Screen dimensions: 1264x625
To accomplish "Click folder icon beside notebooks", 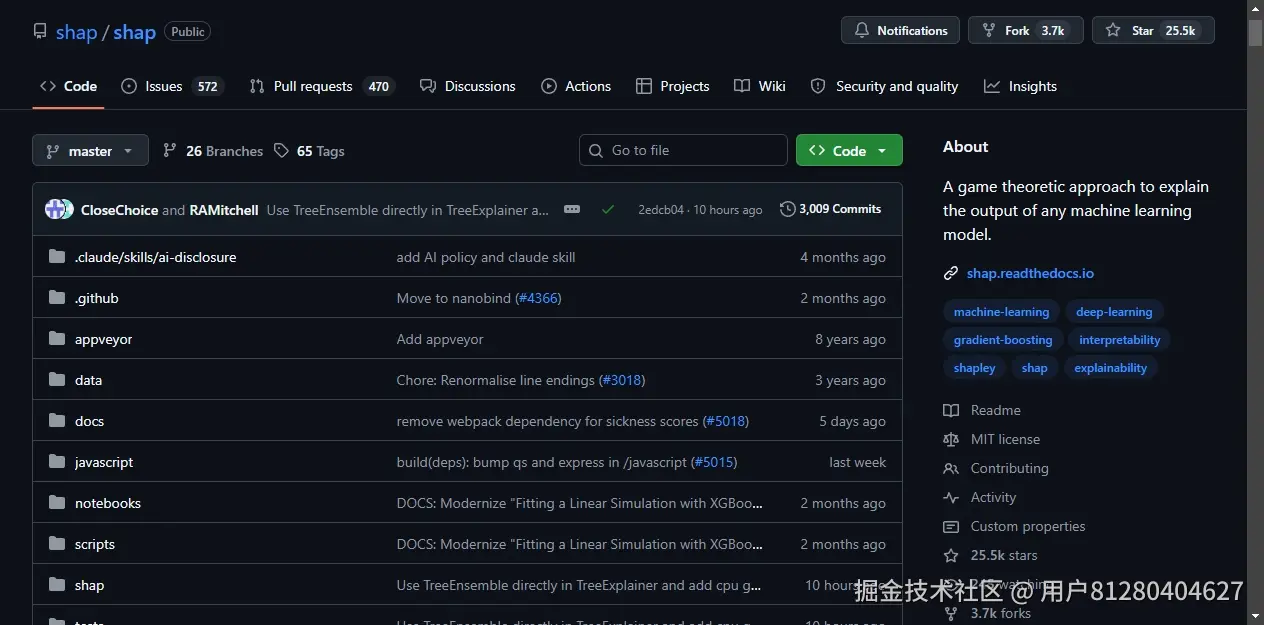I will (57, 503).
